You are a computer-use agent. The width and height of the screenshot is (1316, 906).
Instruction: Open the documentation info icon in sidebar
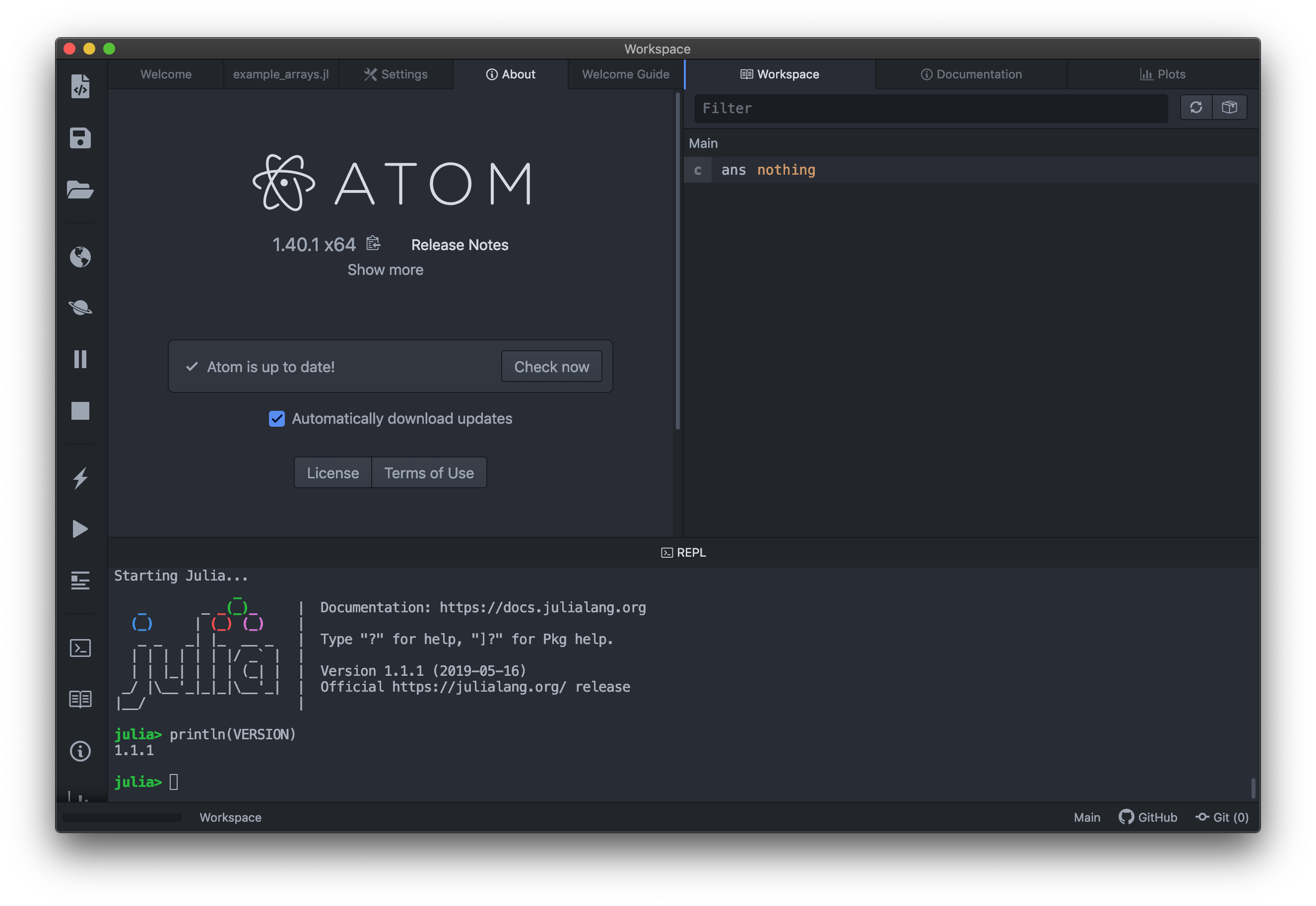pyautogui.click(x=80, y=751)
